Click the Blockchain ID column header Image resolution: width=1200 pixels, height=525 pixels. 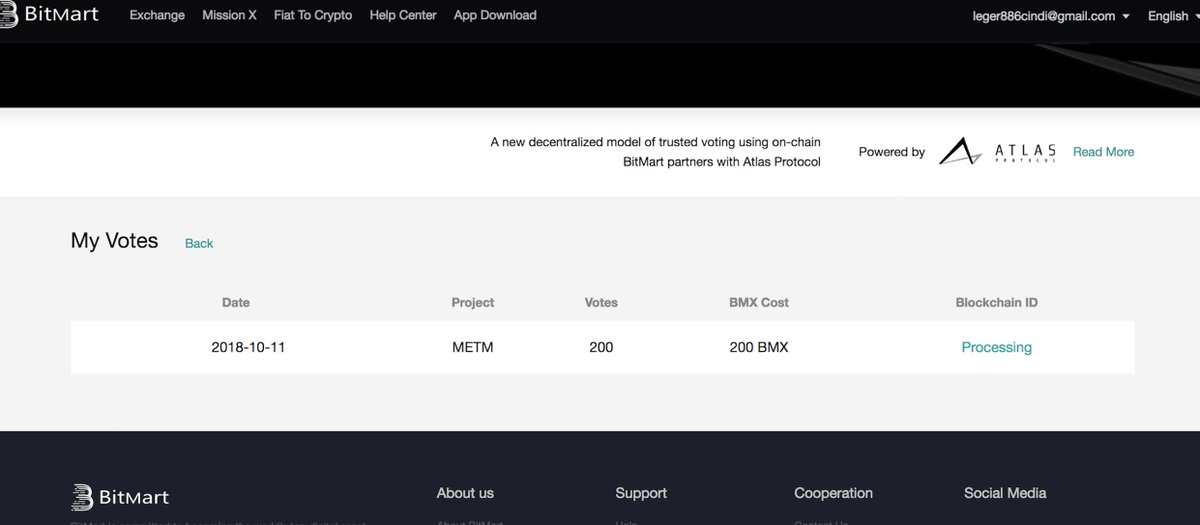point(996,302)
